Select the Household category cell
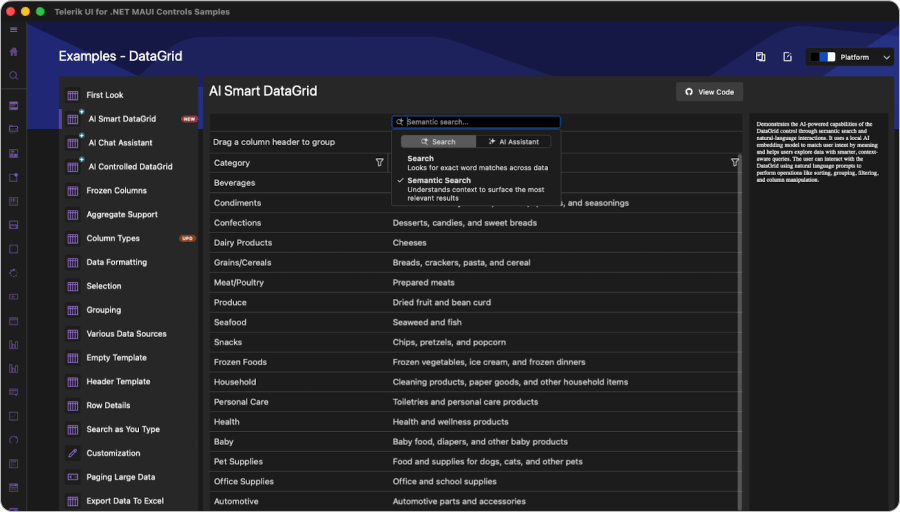 click(x=298, y=382)
